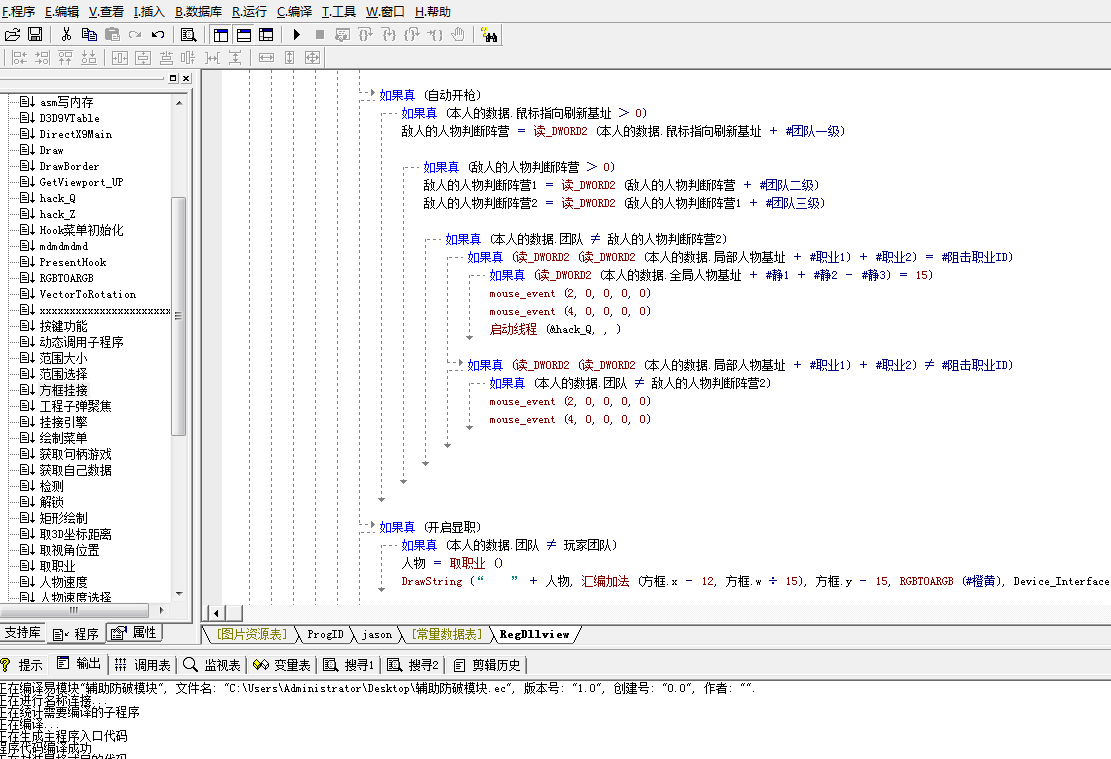Open the E.编辑 menu

[x=62, y=11]
